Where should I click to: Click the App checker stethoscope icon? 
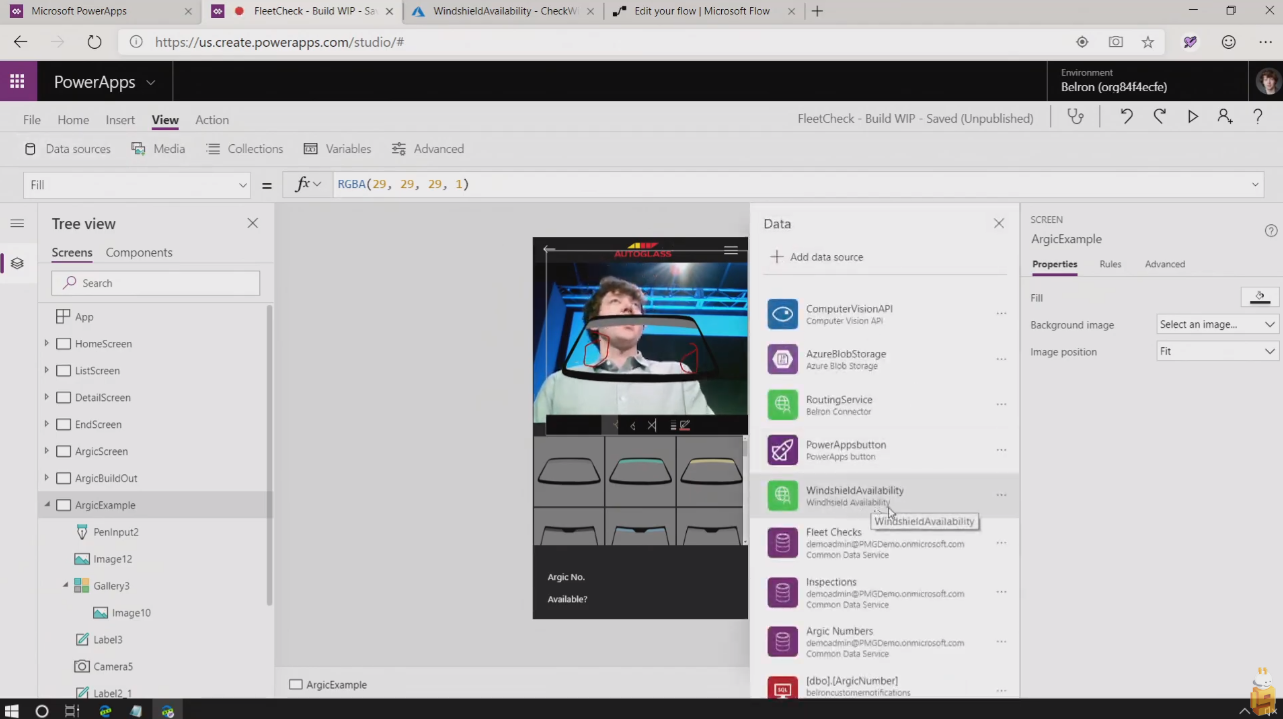point(1076,117)
